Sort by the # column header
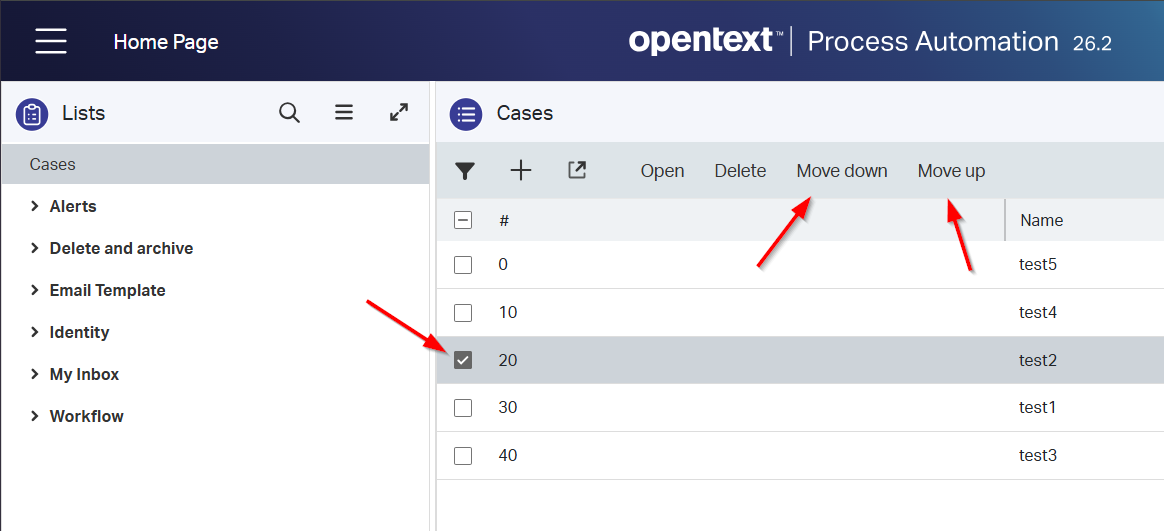Screen dimensions: 1164x531 (503, 220)
